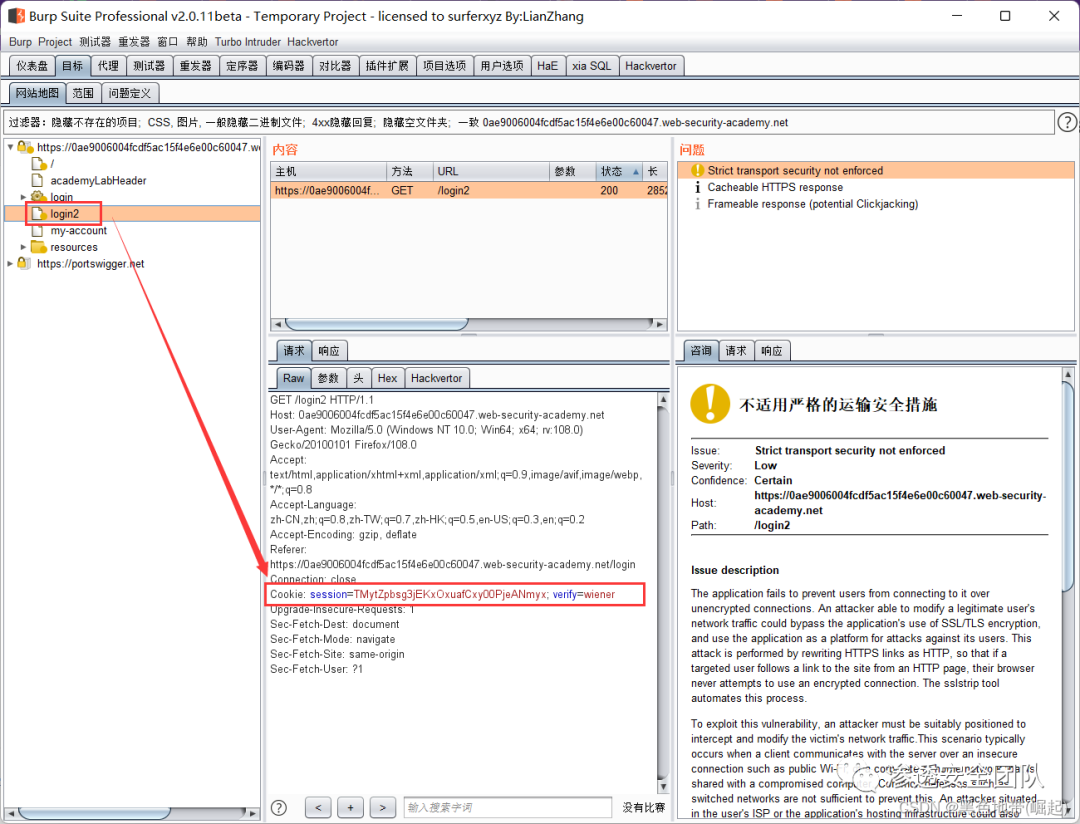Switch to the 响应 tab in request panel

tap(329, 351)
